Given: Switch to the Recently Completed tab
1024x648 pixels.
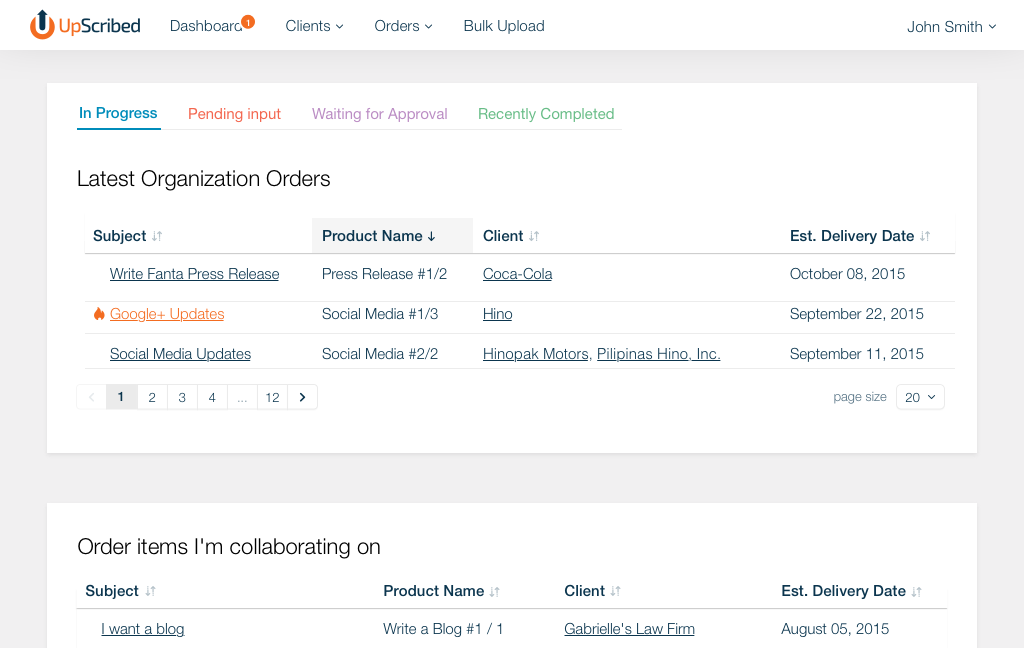Looking at the screenshot, I should (546, 114).
